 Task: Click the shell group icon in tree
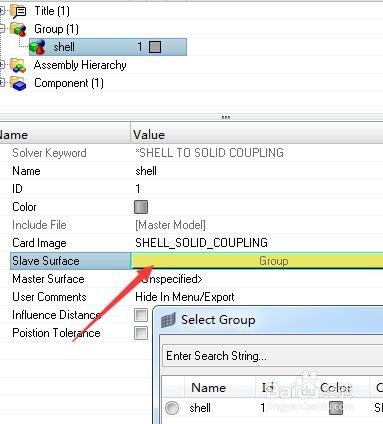37,47
